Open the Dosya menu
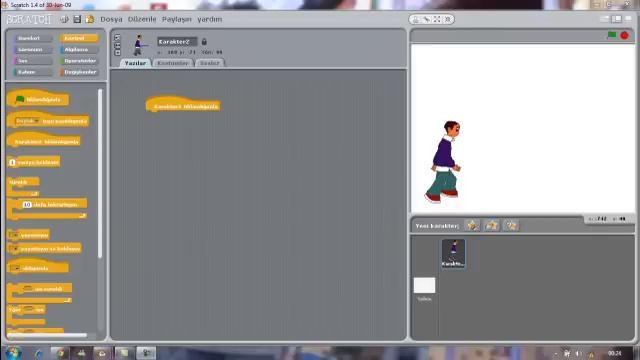Image resolution: width=640 pixels, height=360 pixels. click(x=111, y=19)
